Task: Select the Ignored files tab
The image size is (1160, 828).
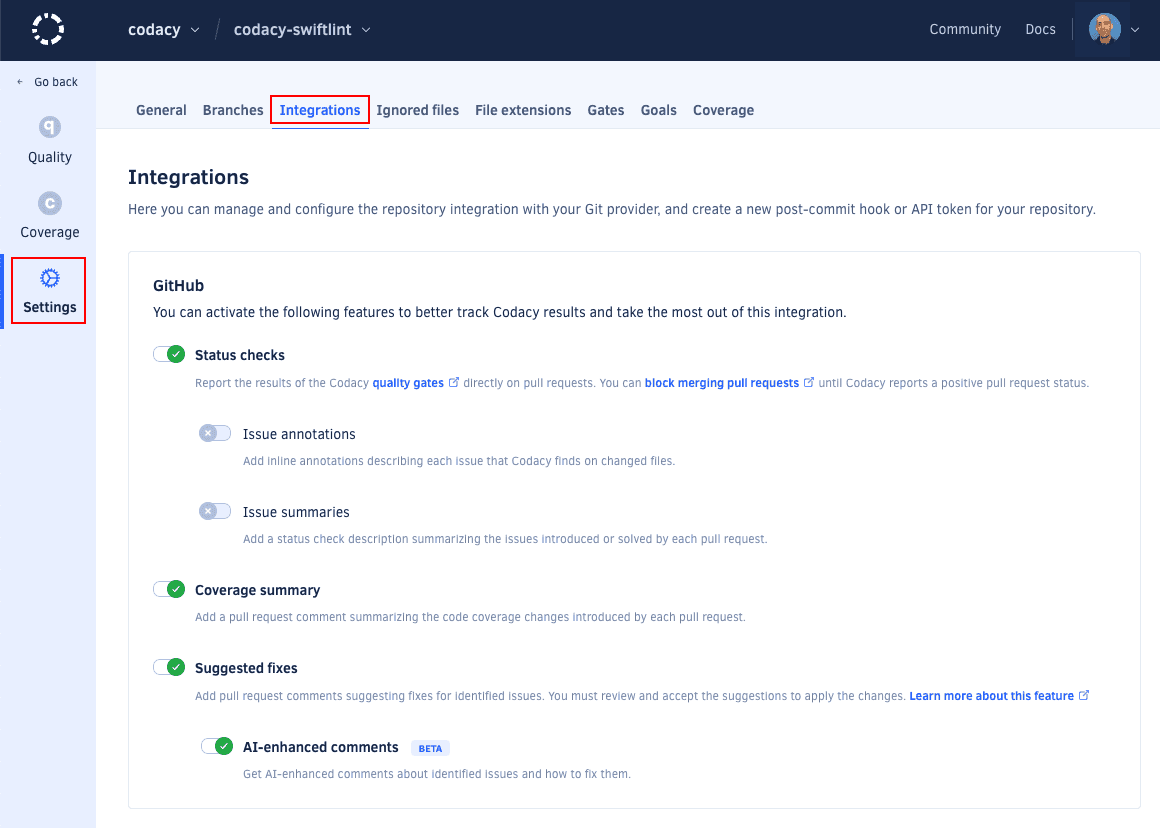Action: [x=417, y=110]
